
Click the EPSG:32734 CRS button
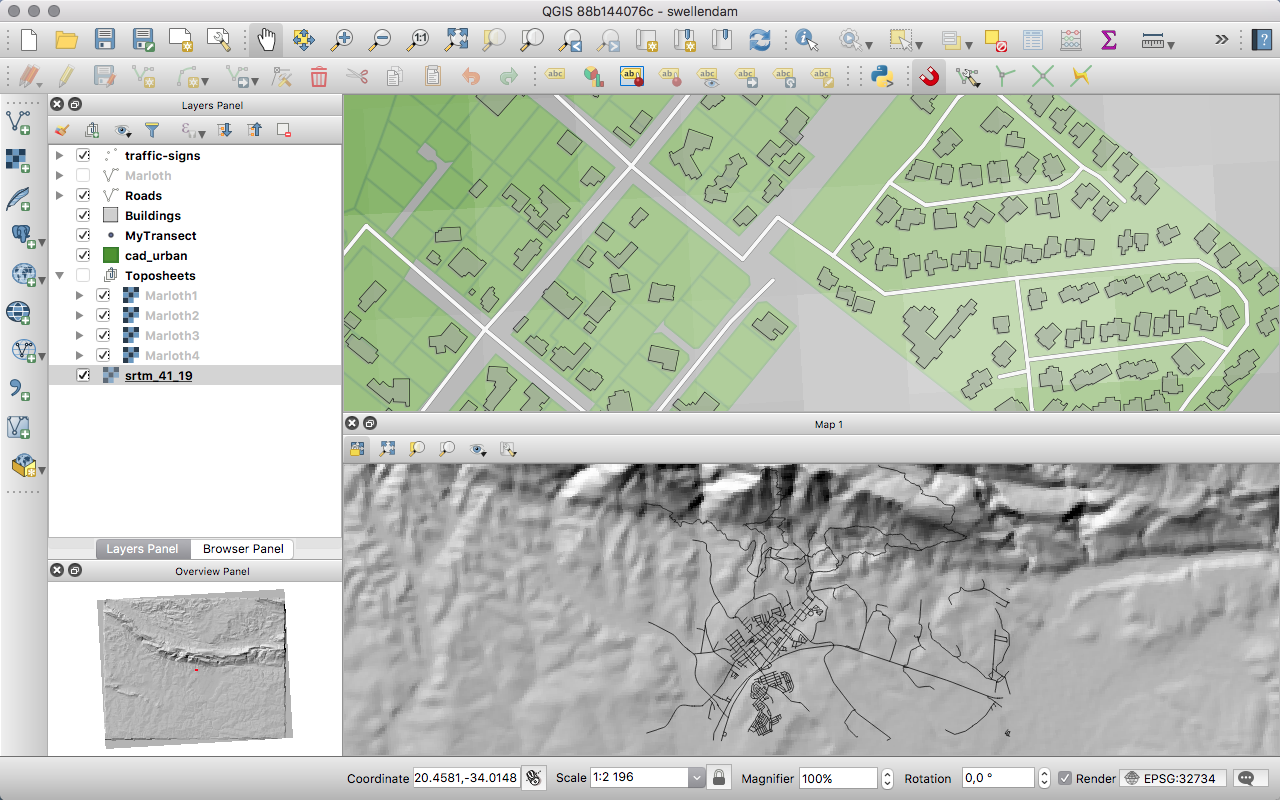tap(1172, 778)
